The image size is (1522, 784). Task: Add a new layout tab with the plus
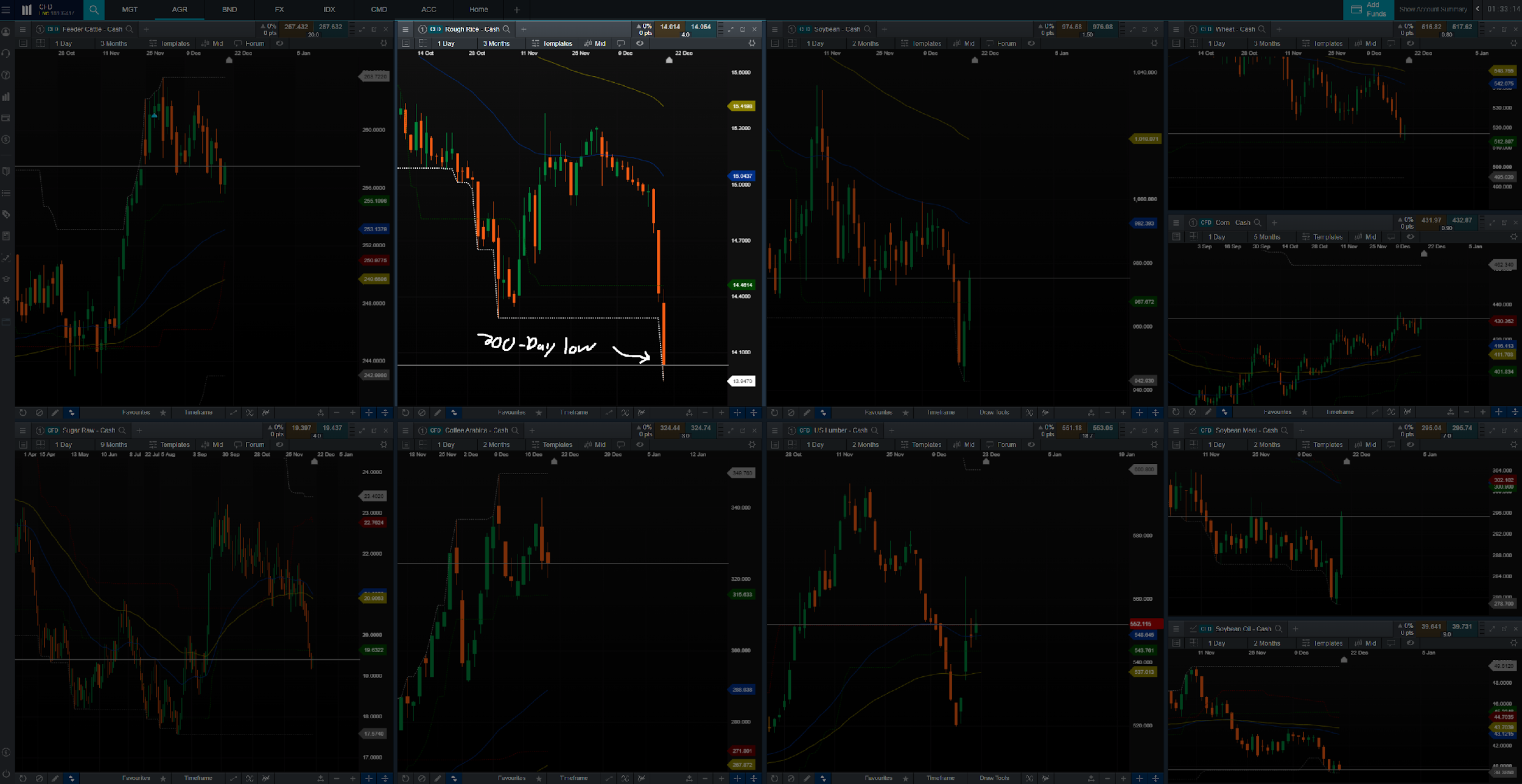[x=517, y=10]
